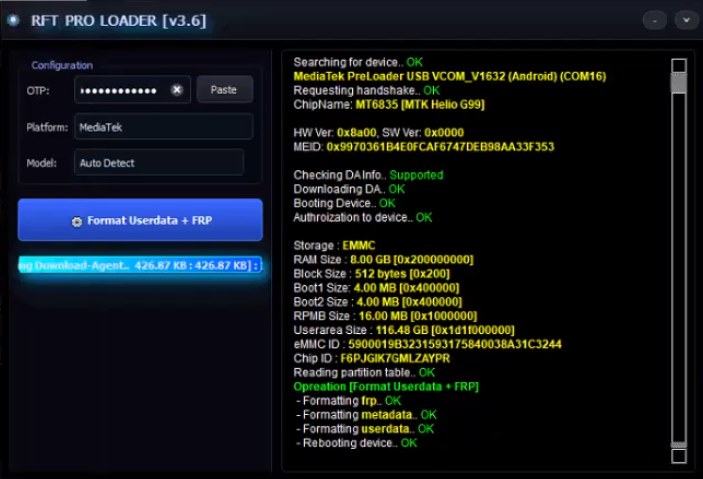
Task: Click the 'Rebooting device.. OK' line
Action: coord(356,443)
